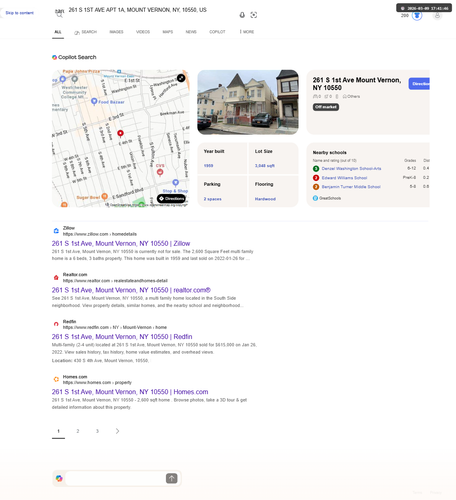This screenshot has height=500, width=456.
Task: Open the realtor.com listing result title
Action: (x=131, y=290)
